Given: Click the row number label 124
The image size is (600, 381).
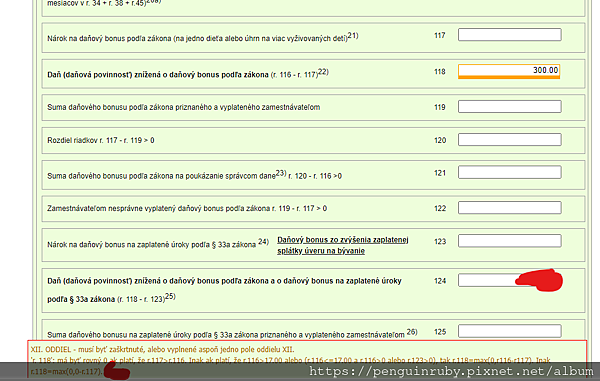Looking at the screenshot, I should point(440,281).
